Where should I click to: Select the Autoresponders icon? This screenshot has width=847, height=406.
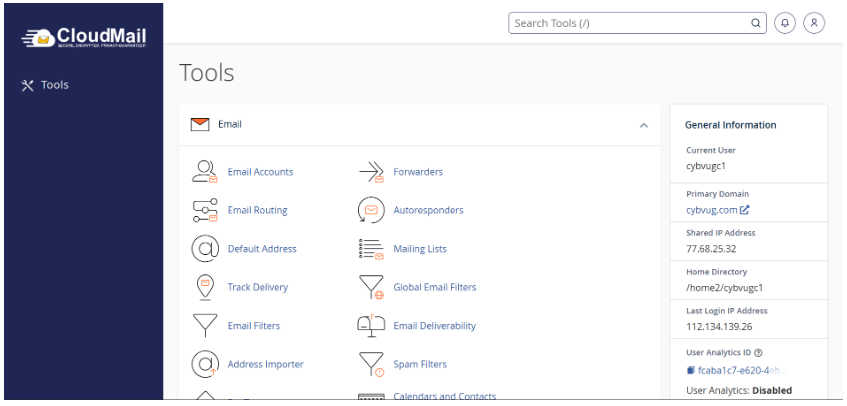371,210
